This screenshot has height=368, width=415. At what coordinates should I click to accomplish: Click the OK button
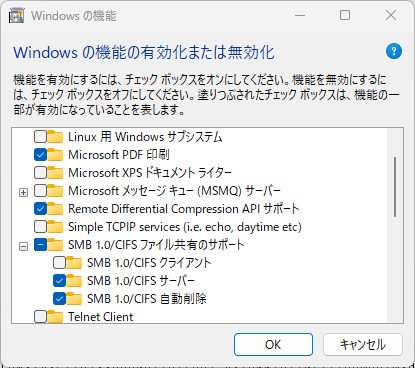[x=273, y=344]
